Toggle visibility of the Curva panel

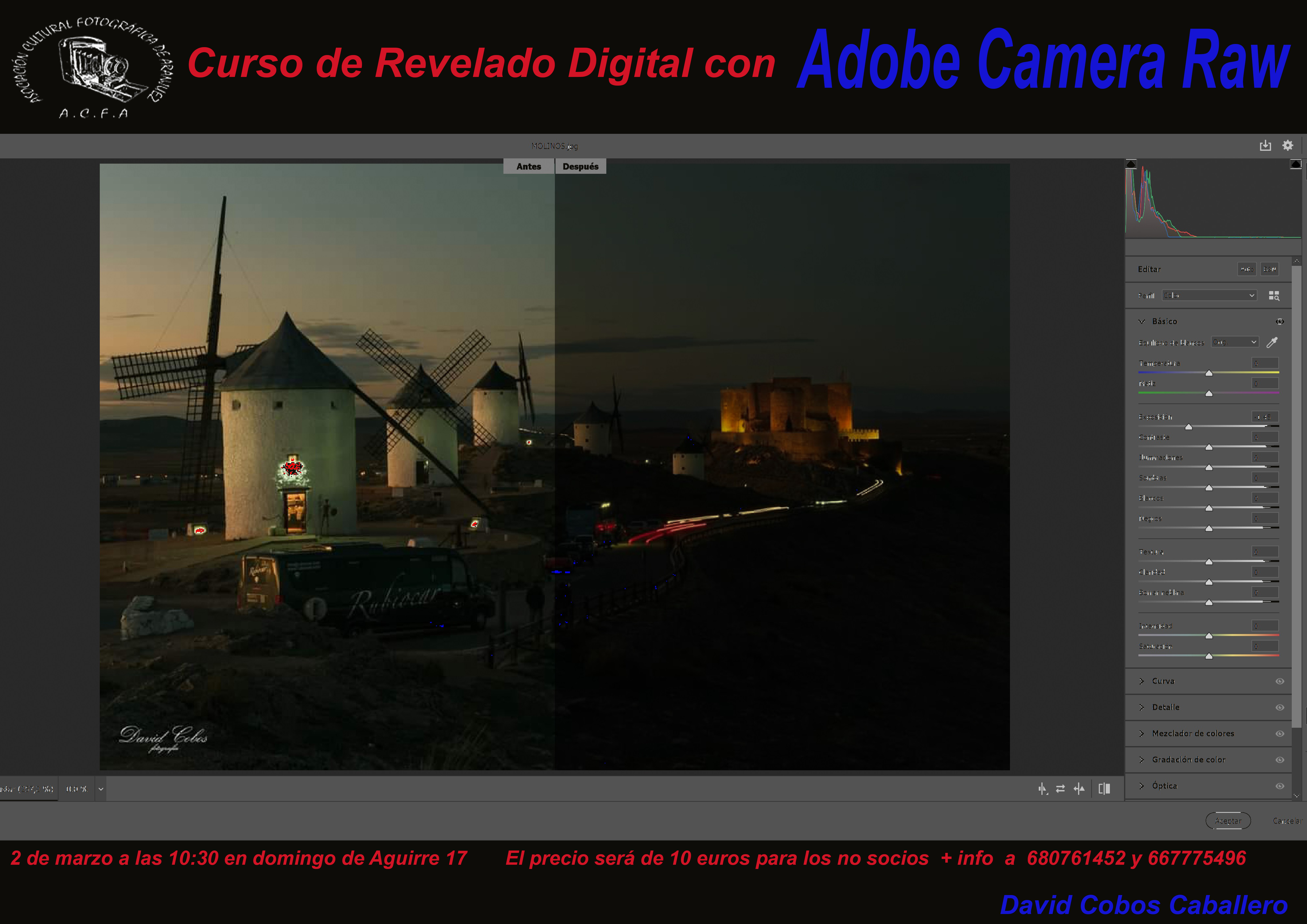[1280, 681]
